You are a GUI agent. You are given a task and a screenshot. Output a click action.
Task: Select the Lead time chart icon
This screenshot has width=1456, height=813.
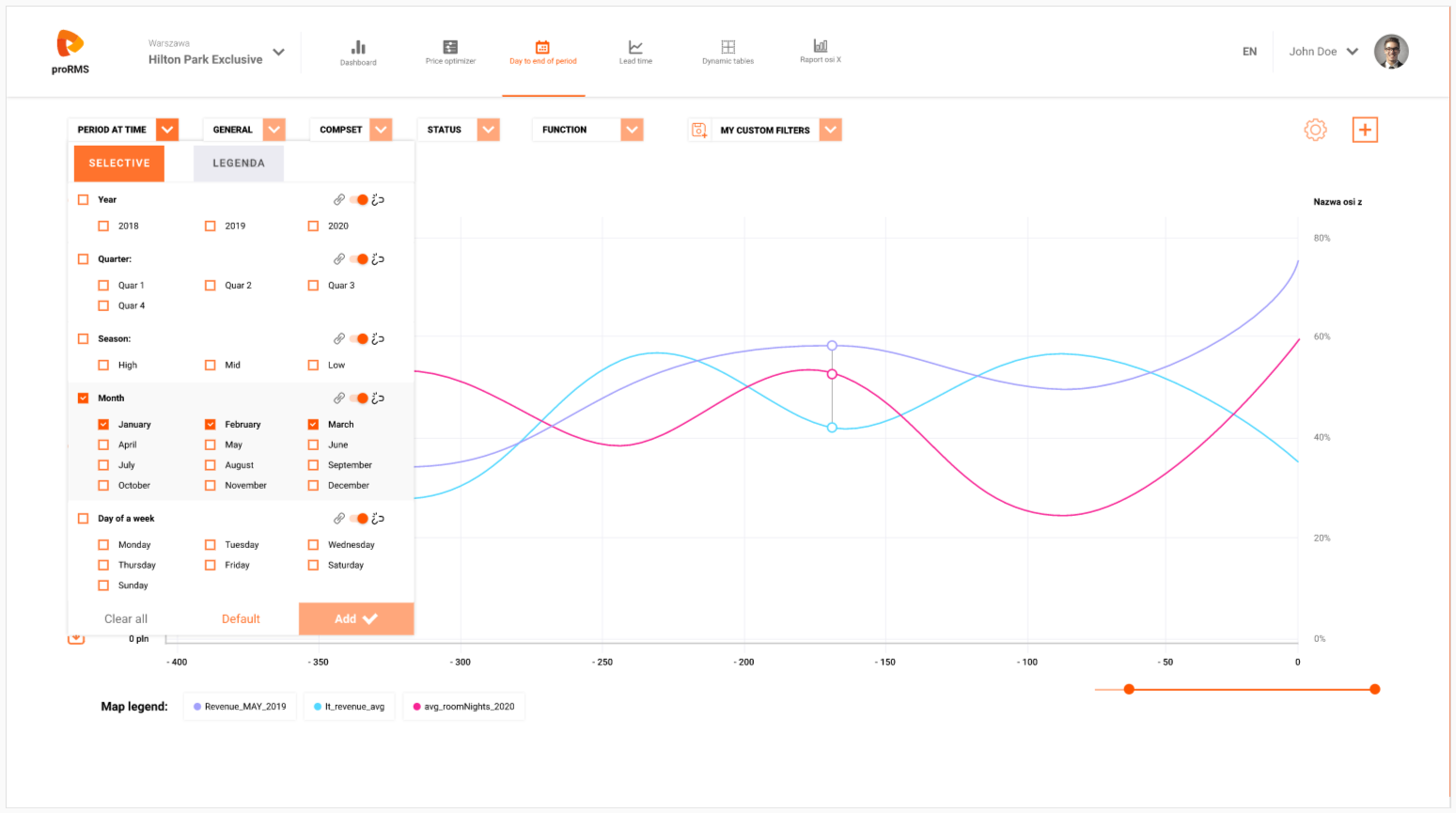635,47
